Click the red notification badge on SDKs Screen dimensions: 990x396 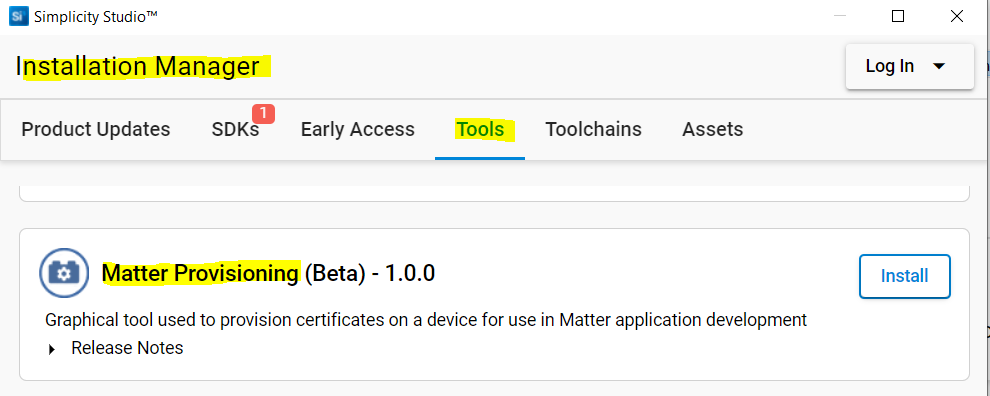[263, 114]
